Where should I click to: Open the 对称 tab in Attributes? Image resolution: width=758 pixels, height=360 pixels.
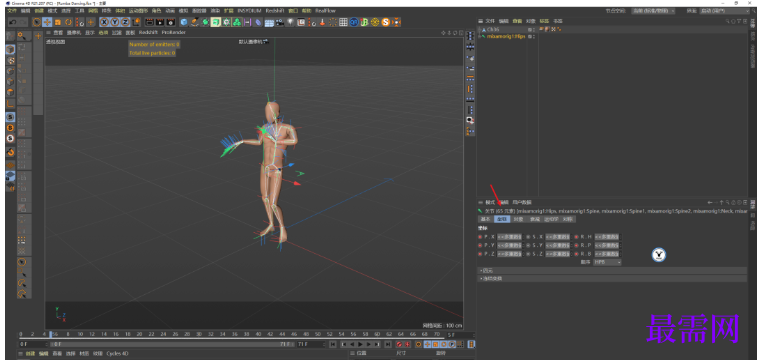pyautogui.click(x=568, y=219)
